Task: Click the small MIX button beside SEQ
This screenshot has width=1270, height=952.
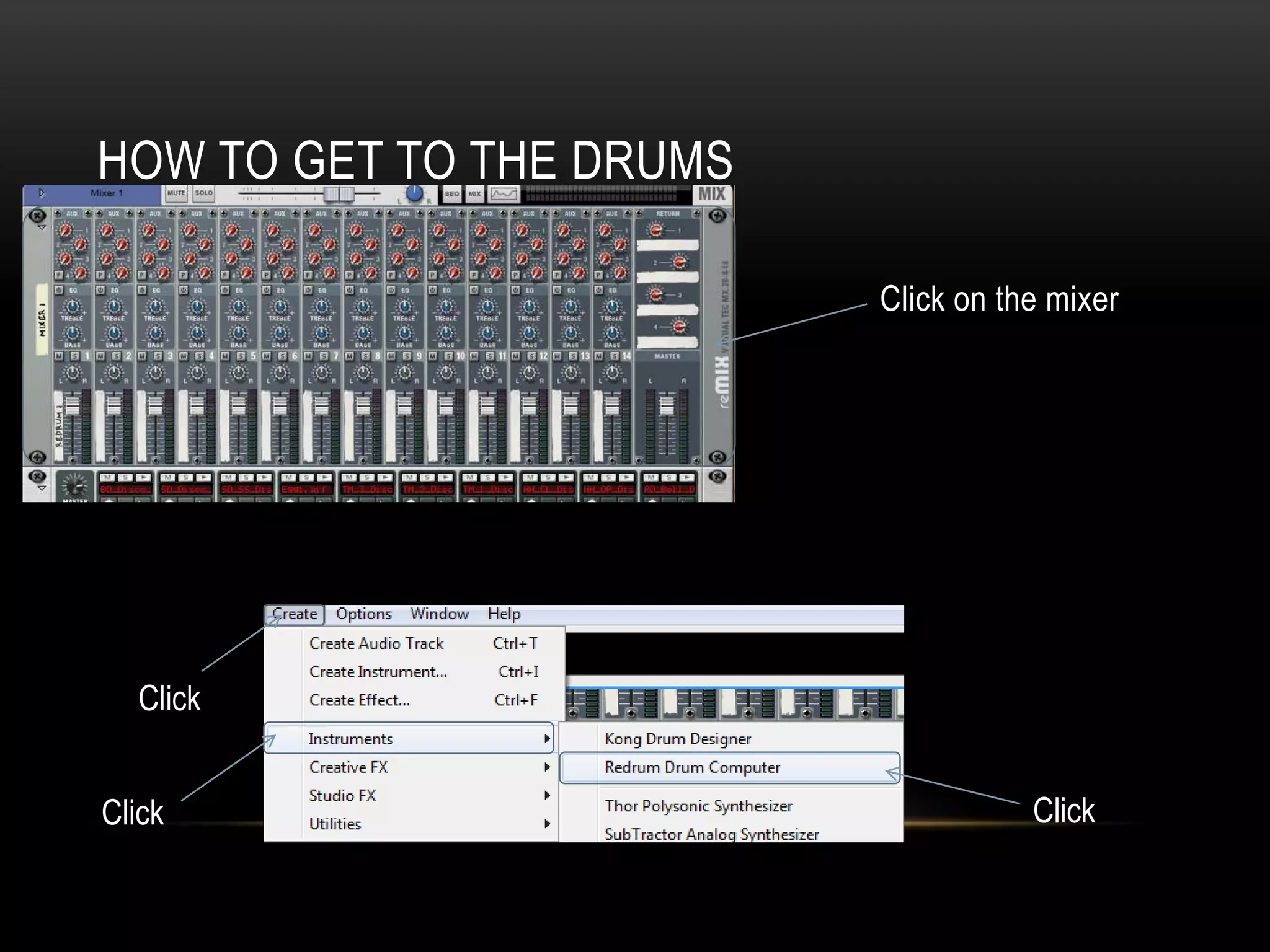Action: (x=474, y=194)
